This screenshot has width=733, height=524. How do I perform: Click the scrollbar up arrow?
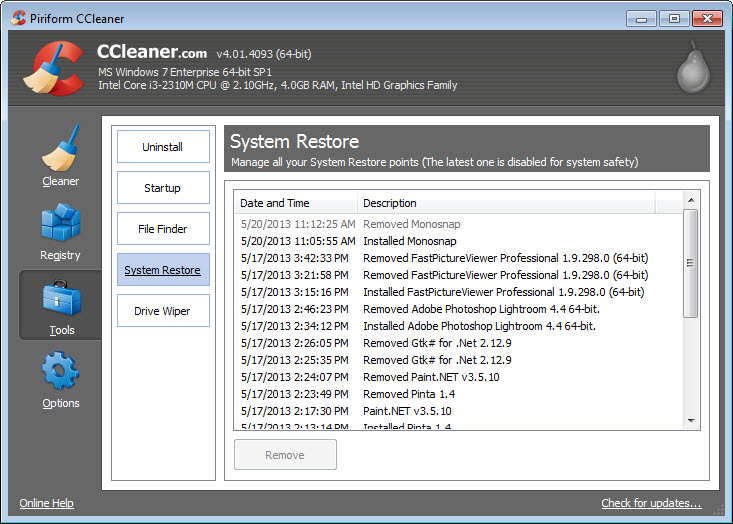[x=691, y=200]
